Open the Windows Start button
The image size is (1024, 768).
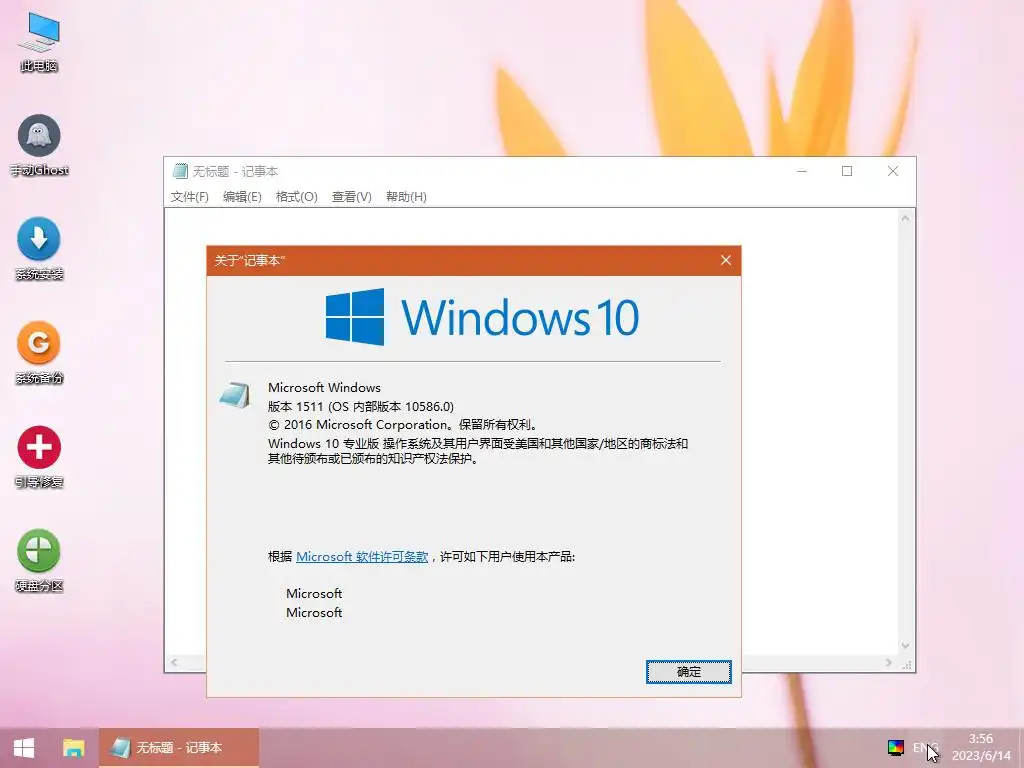(x=24, y=748)
